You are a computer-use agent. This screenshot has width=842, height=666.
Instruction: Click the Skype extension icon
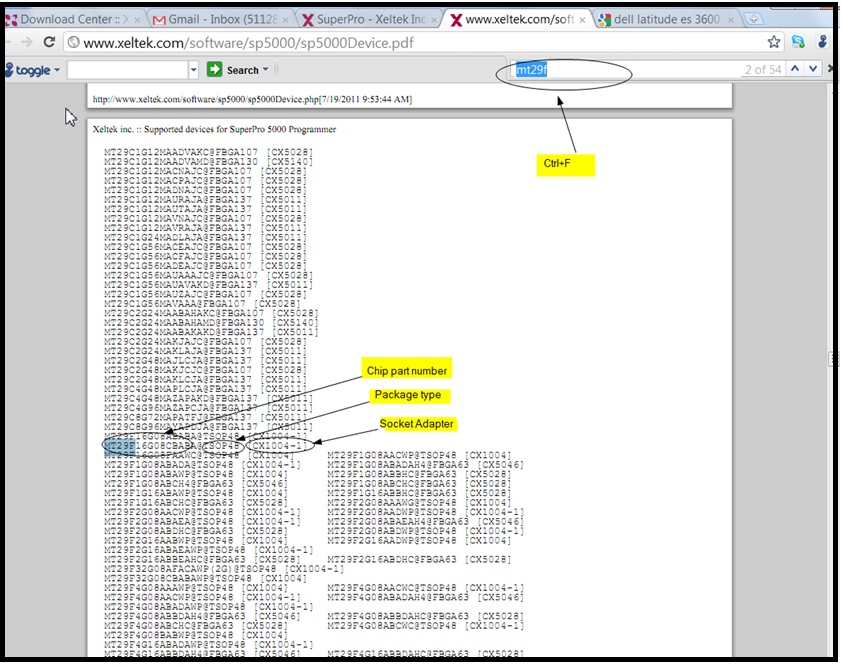pos(798,42)
